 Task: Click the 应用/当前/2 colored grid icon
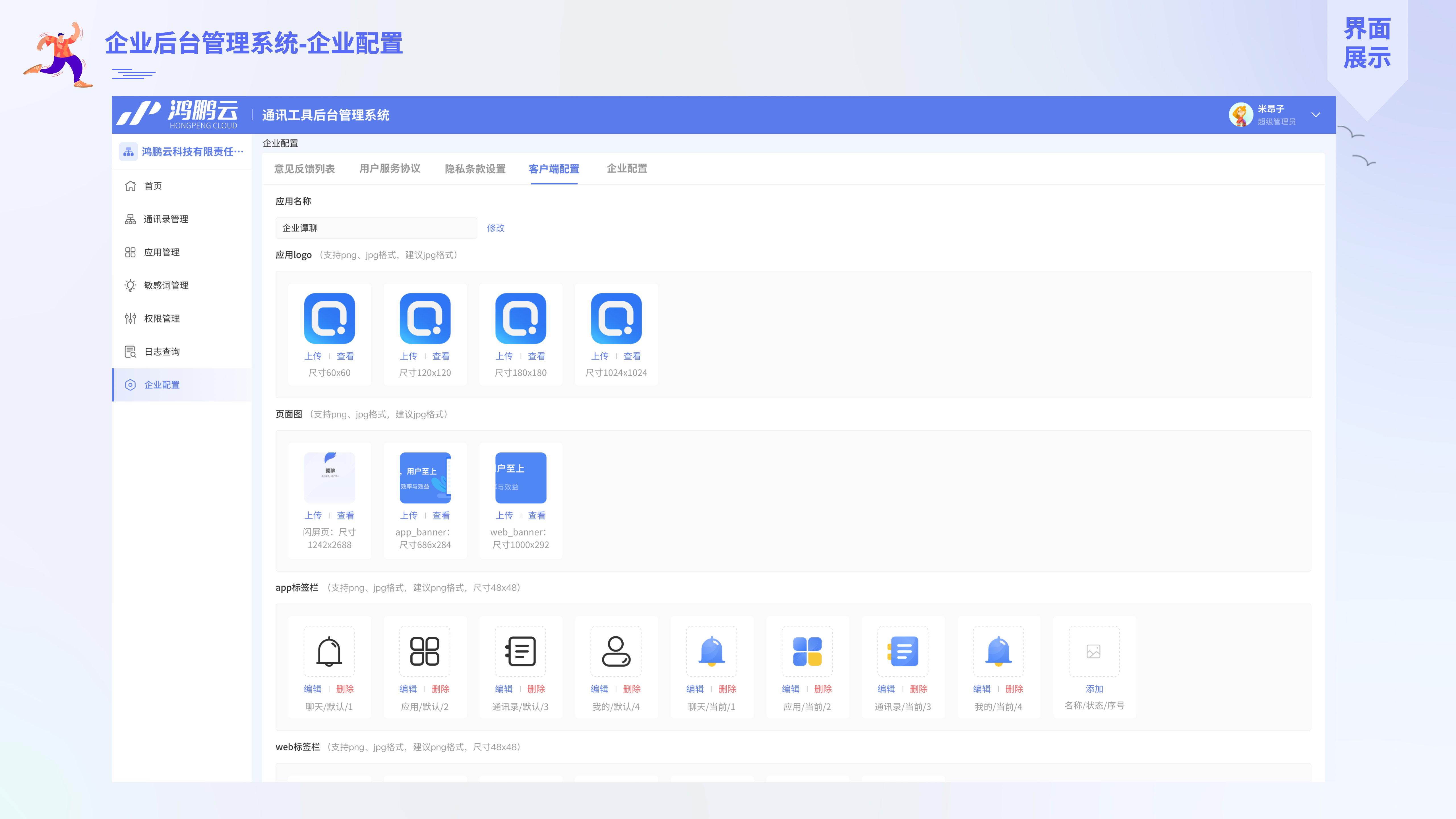coord(807,651)
